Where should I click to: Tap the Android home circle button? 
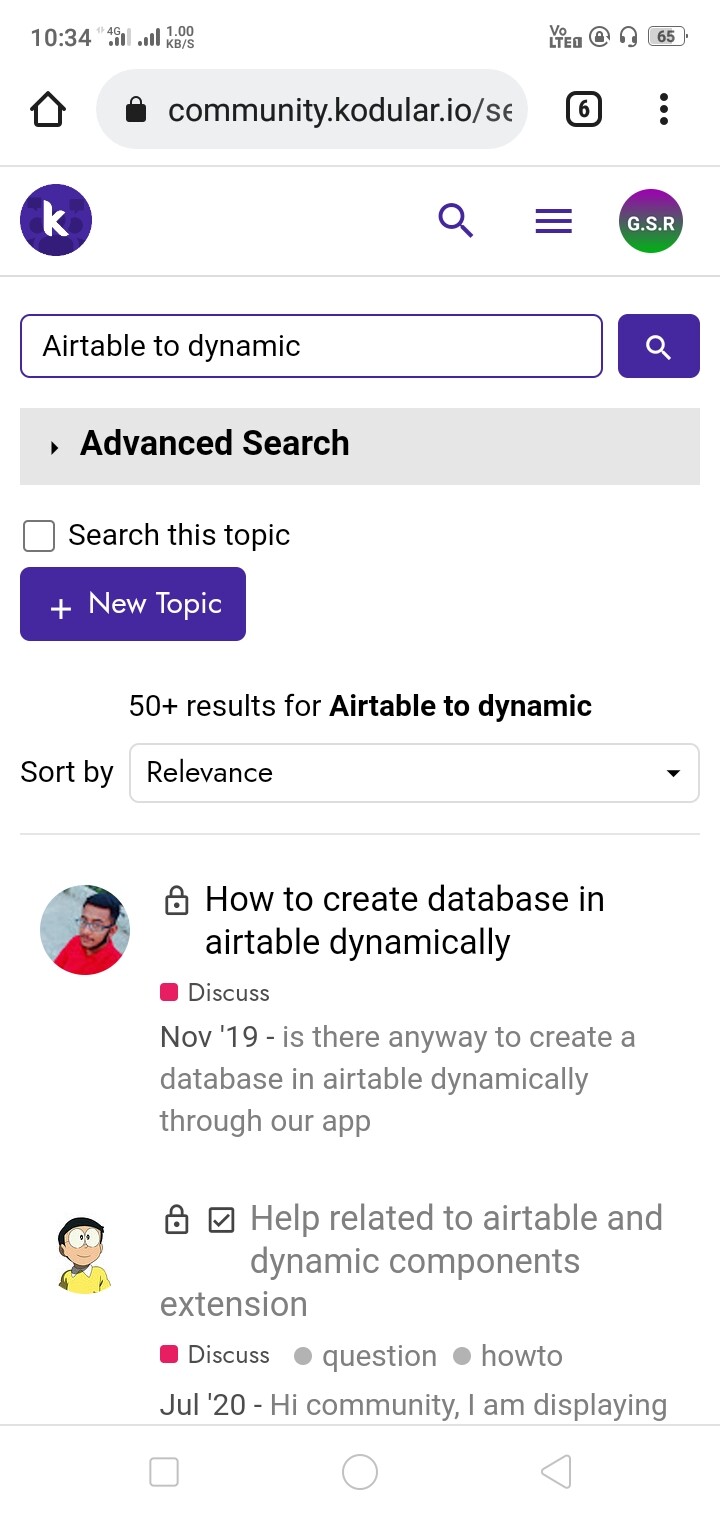[x=360, y=1472]
